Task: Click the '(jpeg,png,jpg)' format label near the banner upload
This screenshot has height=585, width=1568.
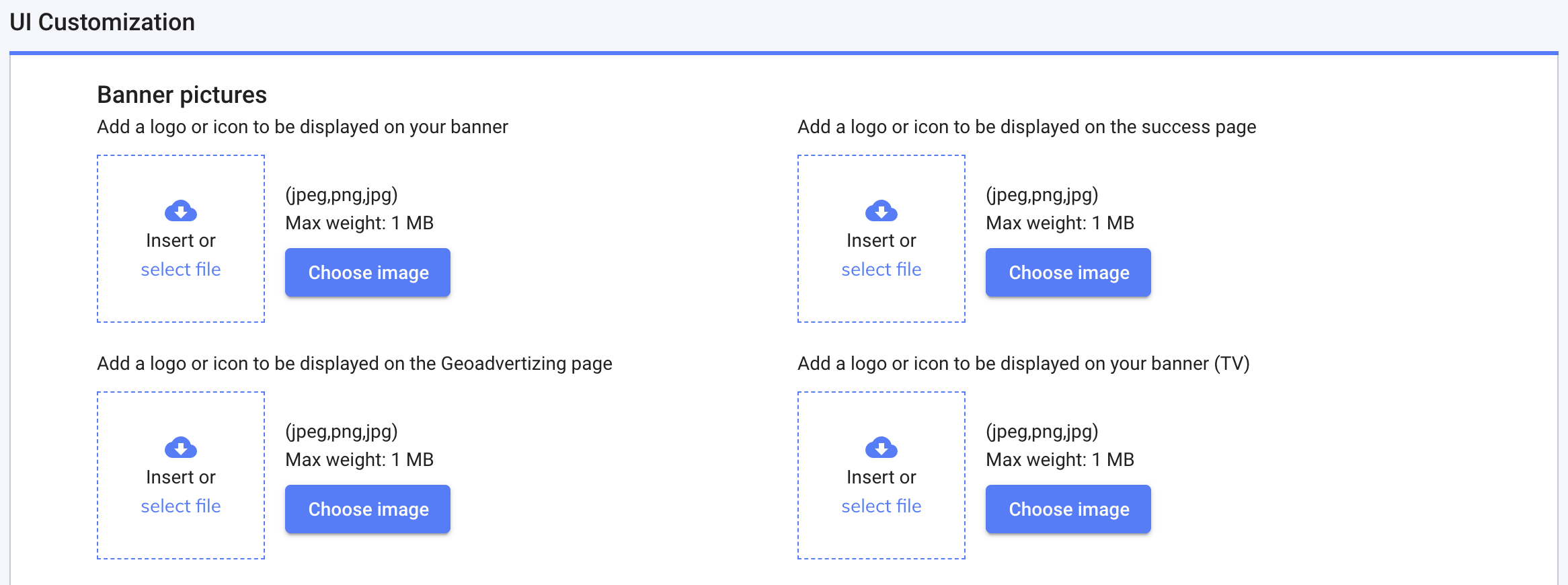Action: (x=342, y=196)
